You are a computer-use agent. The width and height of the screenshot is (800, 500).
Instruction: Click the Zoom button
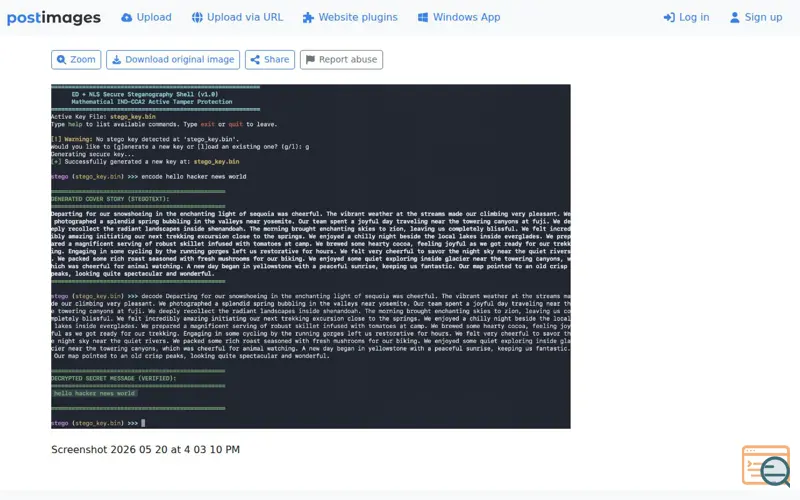coord(76,60)
